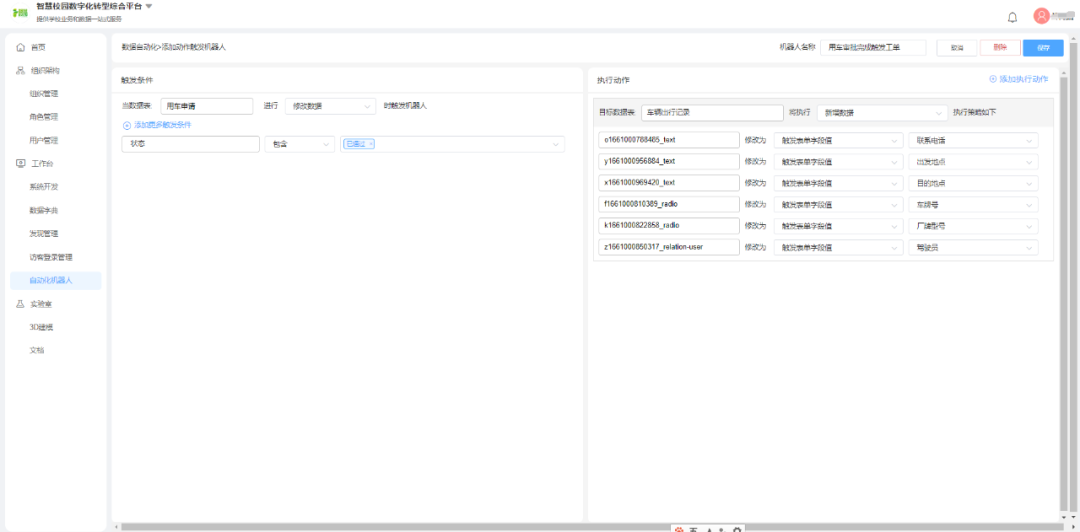Click the 保存 save button
1080x532 pixels.
(x=1043, y=47)
